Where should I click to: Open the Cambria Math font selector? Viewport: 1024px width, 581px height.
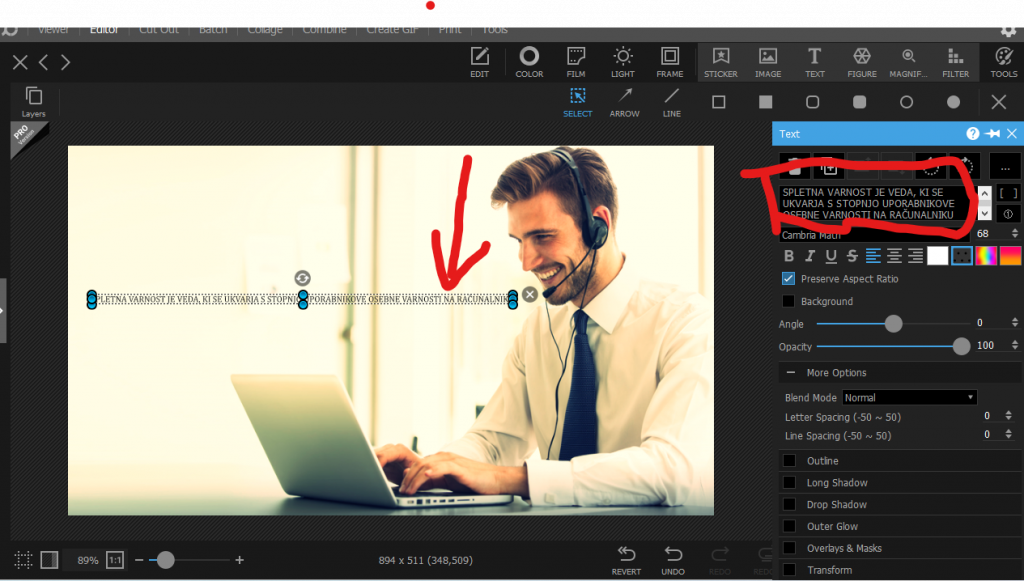874,234
